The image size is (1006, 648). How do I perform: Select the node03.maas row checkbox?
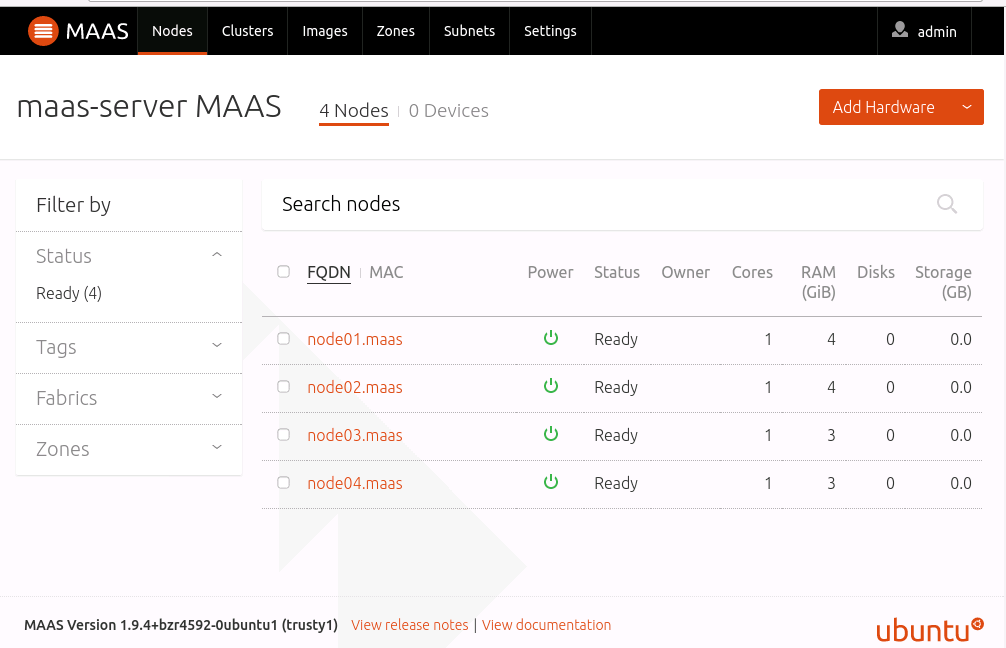click(x=284, y=435)
